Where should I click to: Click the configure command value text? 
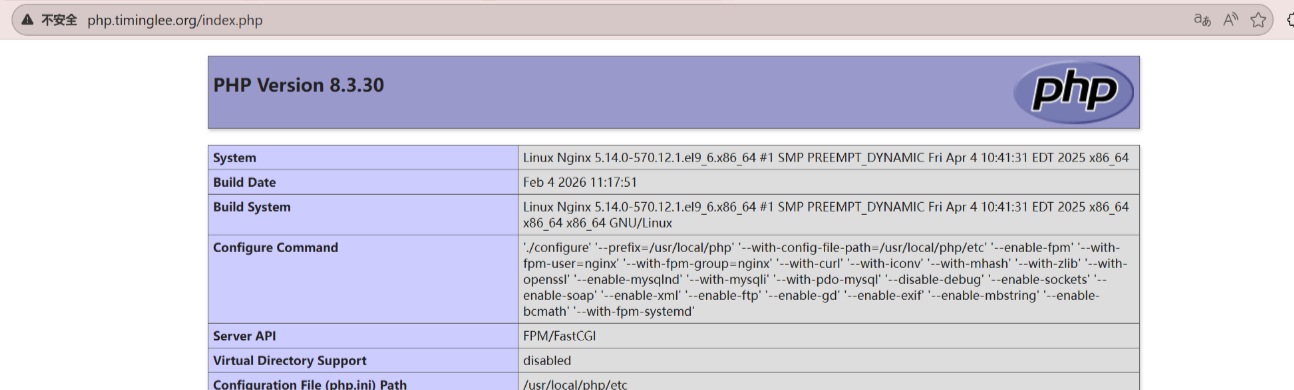click(825, 280)
